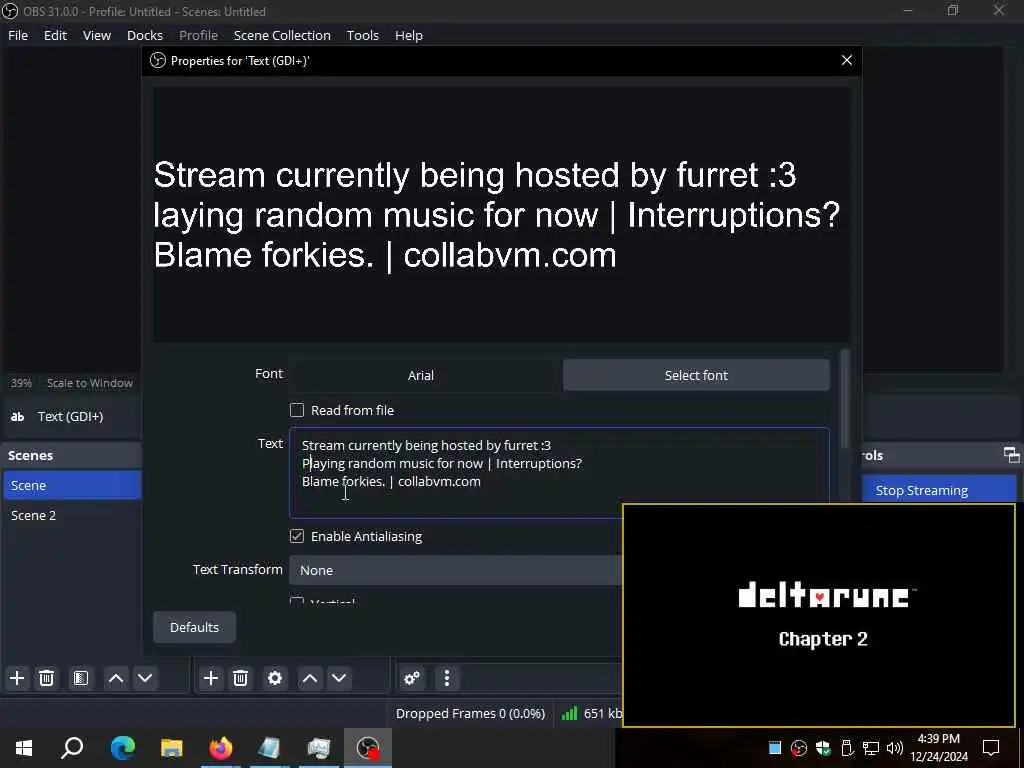Screen dimensions: 1024x768
Task: Click the 39% zoom value
Action: click(21, 383)
